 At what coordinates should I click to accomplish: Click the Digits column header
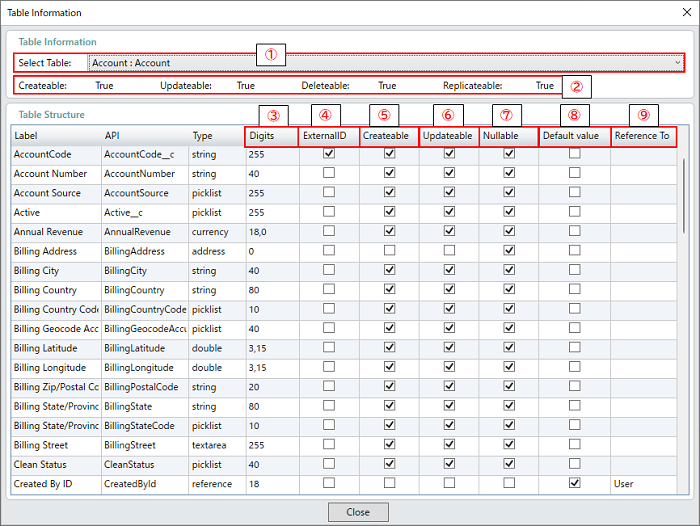[x=271, y=136]
